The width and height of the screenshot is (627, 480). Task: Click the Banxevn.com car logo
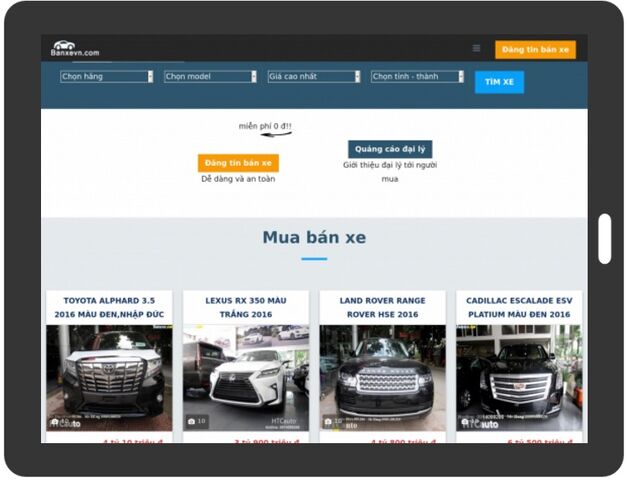pos(75,48)
